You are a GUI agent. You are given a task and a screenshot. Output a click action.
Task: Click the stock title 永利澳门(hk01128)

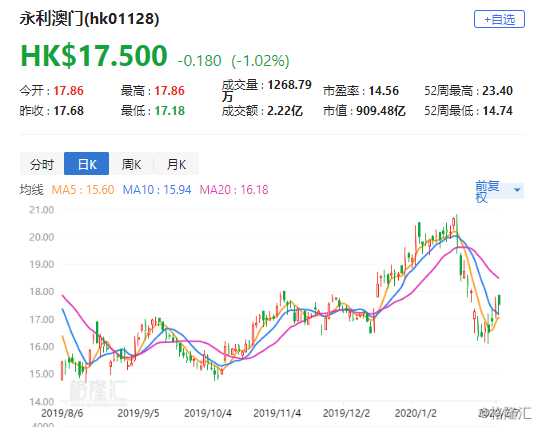pos(89,19)
